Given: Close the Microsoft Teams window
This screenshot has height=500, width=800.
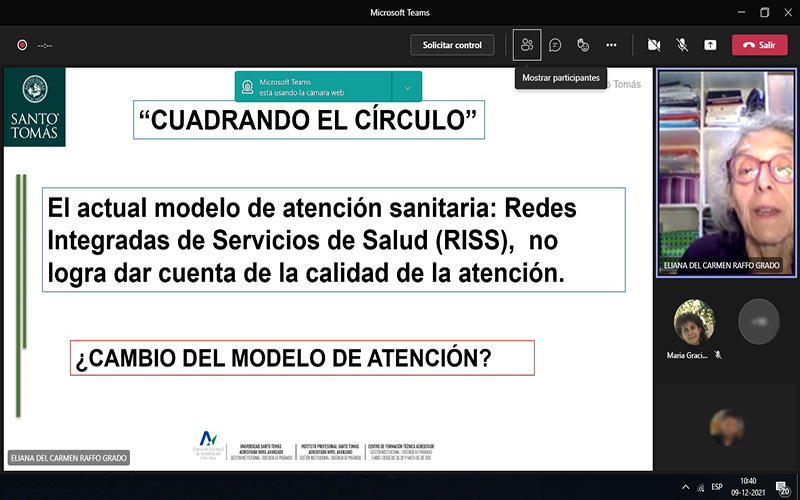Looking at the screenshot, I should click(788, 12).
